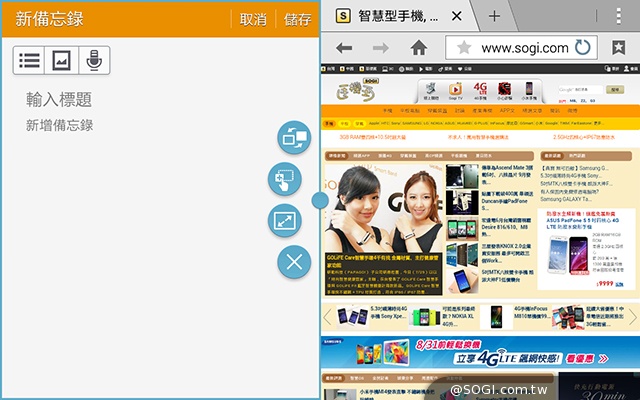This screenshot has width=640, height=400.
Task: Tap the Google search box on the site
Action: pos(580,89)
